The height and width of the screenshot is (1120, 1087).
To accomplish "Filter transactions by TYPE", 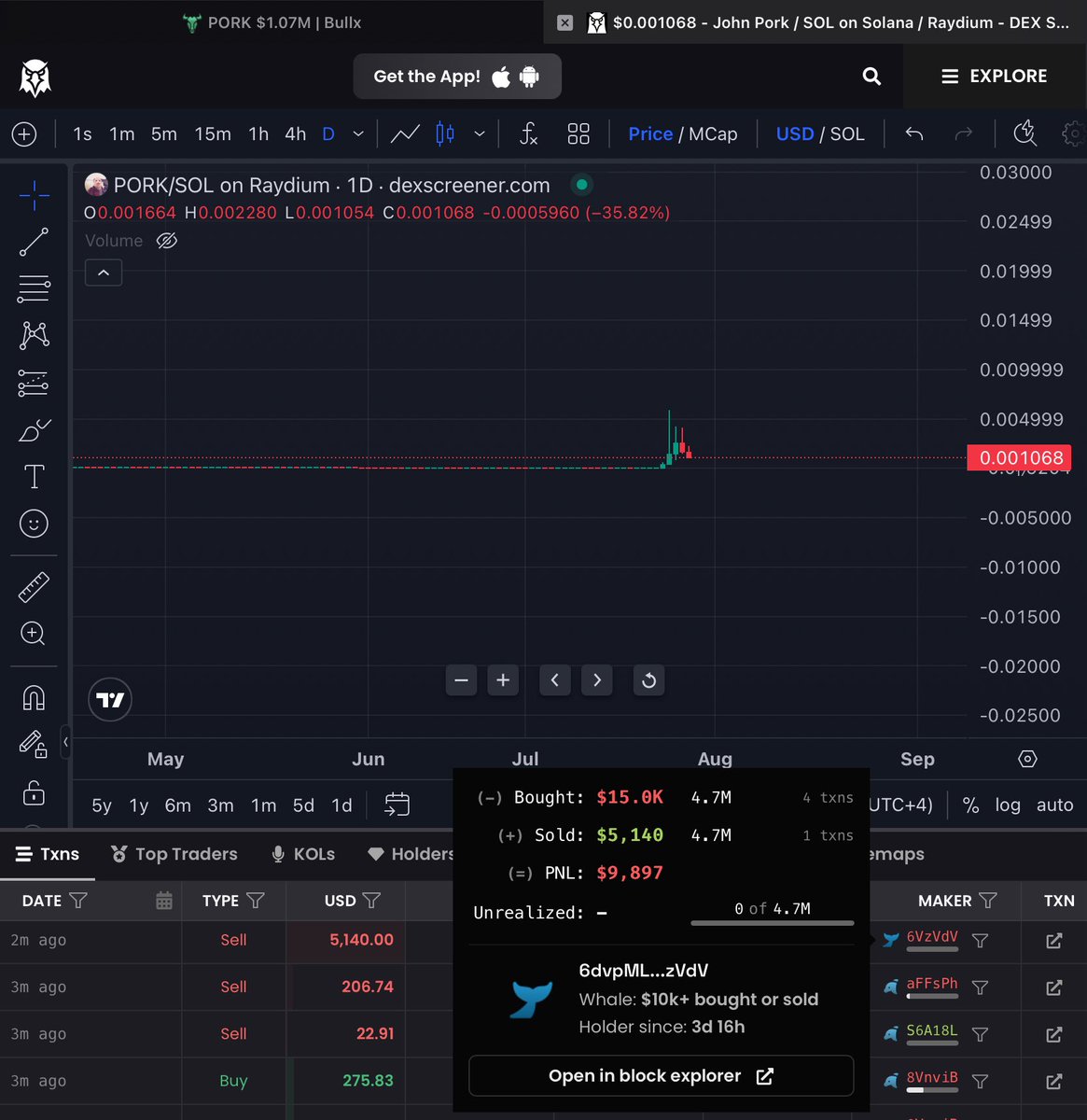I will 256,901.
